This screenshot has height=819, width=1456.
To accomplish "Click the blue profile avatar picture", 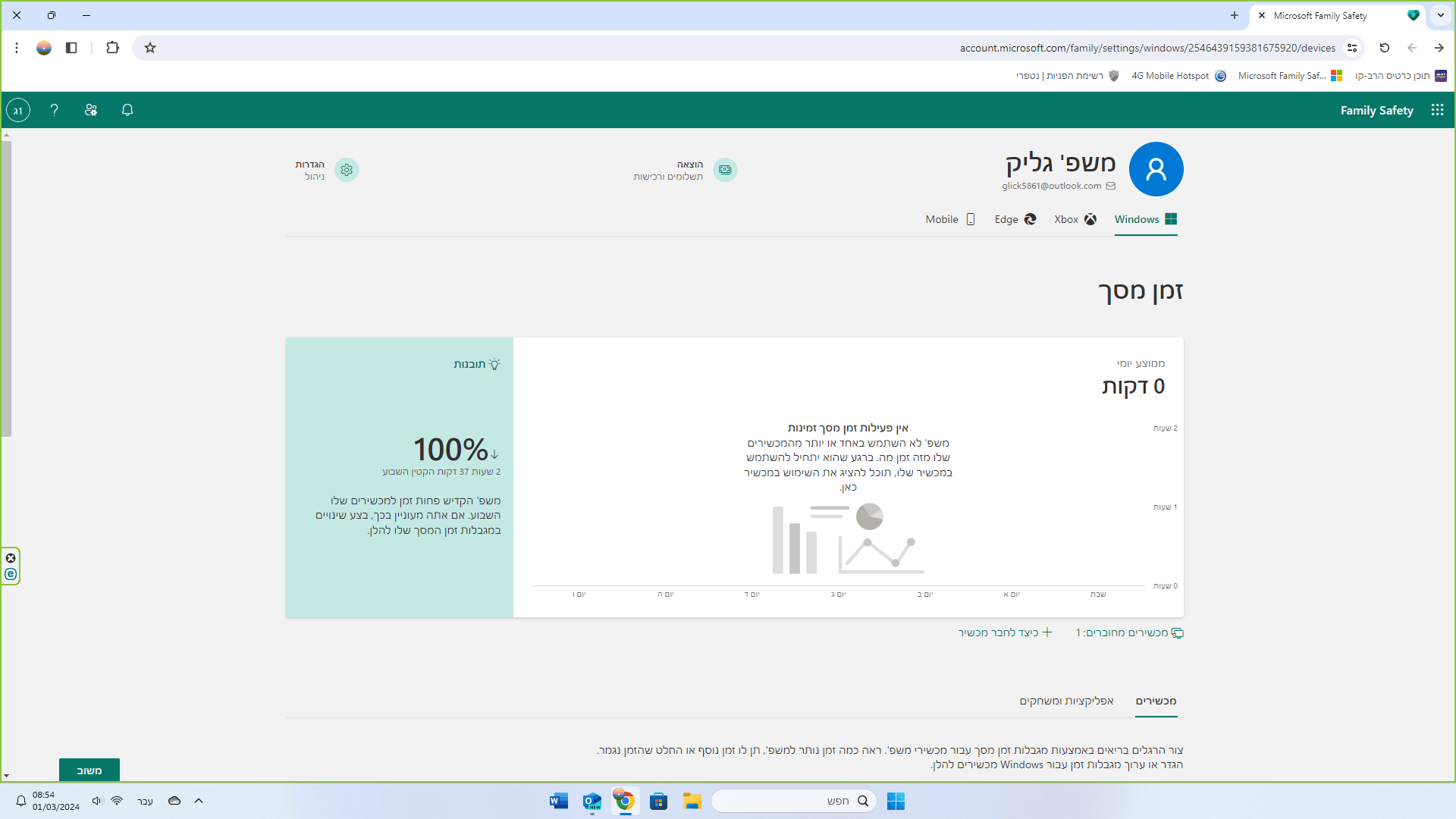I will 1156,169.
